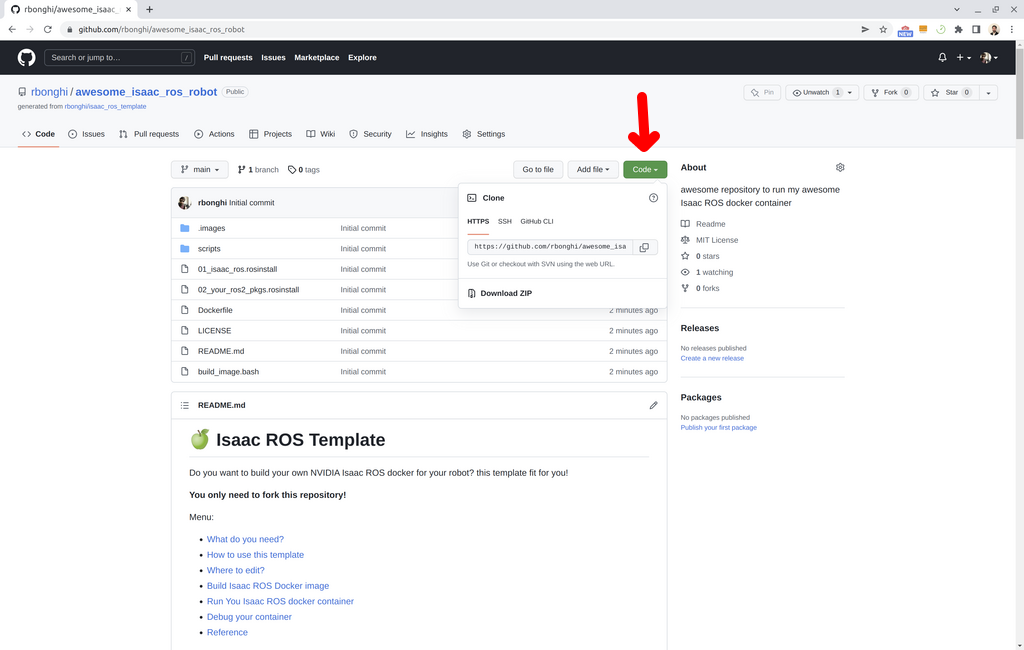
Task: Open the Security tab
Action: click(x=370, y=134)
